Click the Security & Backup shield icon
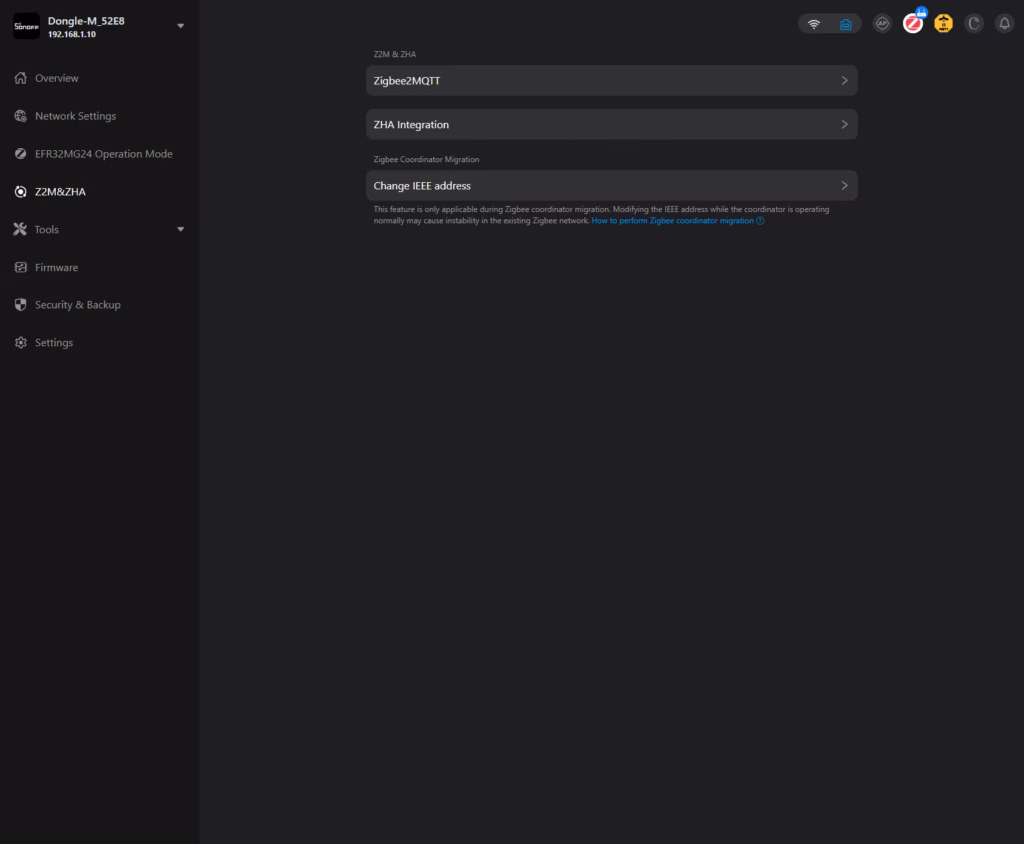This screenshot has height=844, width=1024. pyautogui.click(x=20, y=305)
